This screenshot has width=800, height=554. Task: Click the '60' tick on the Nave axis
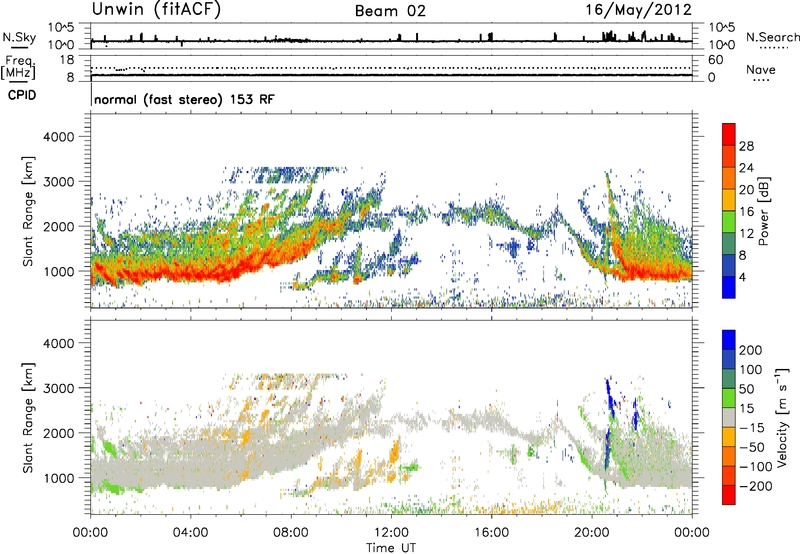[716, 60]
